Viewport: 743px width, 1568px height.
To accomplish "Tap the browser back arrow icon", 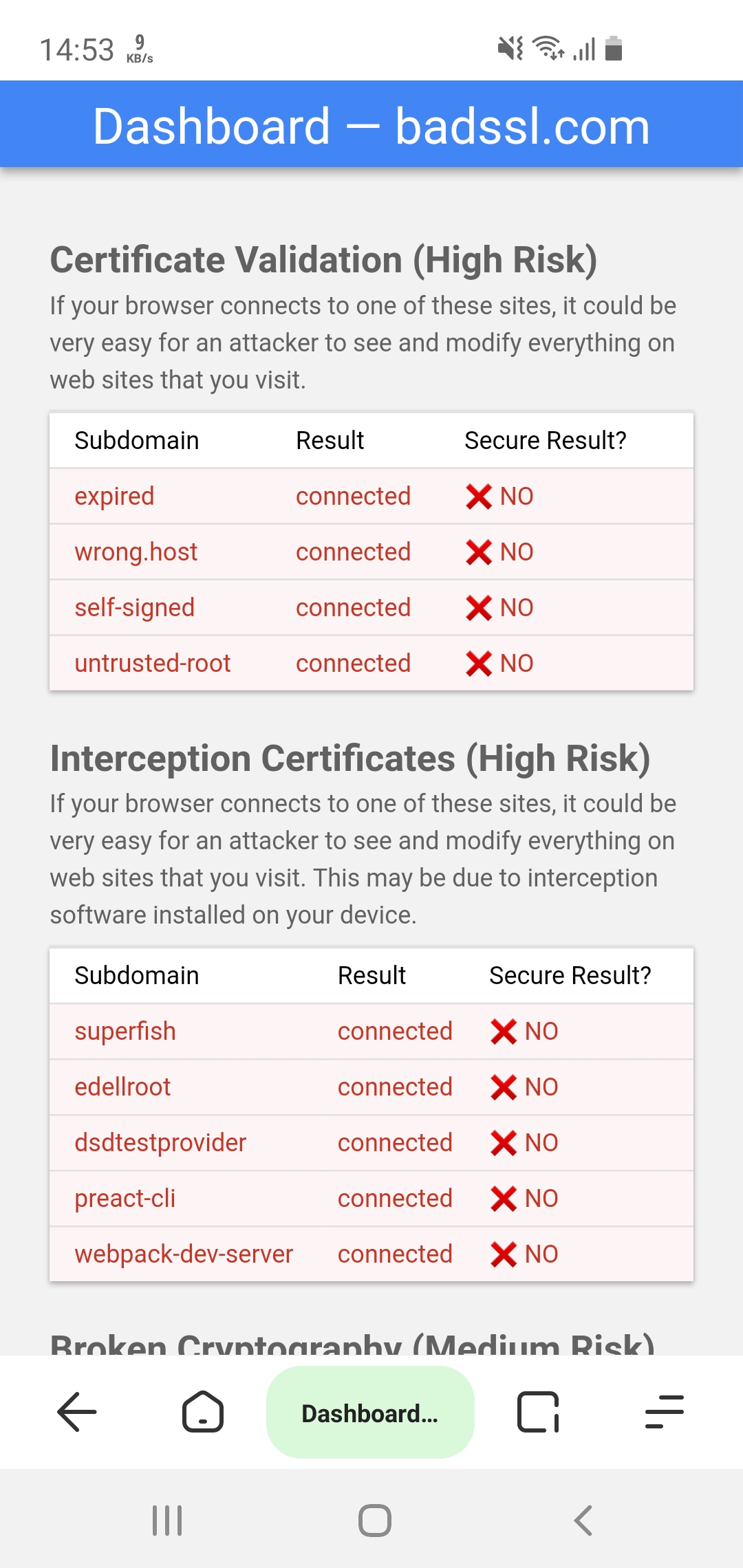I will tap(77, 1412).
